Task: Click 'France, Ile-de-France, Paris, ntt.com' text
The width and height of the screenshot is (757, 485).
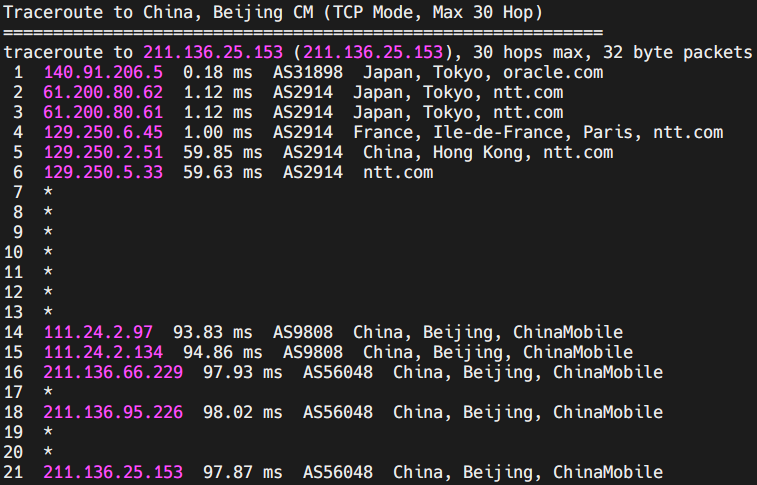Action: (538, 132)
